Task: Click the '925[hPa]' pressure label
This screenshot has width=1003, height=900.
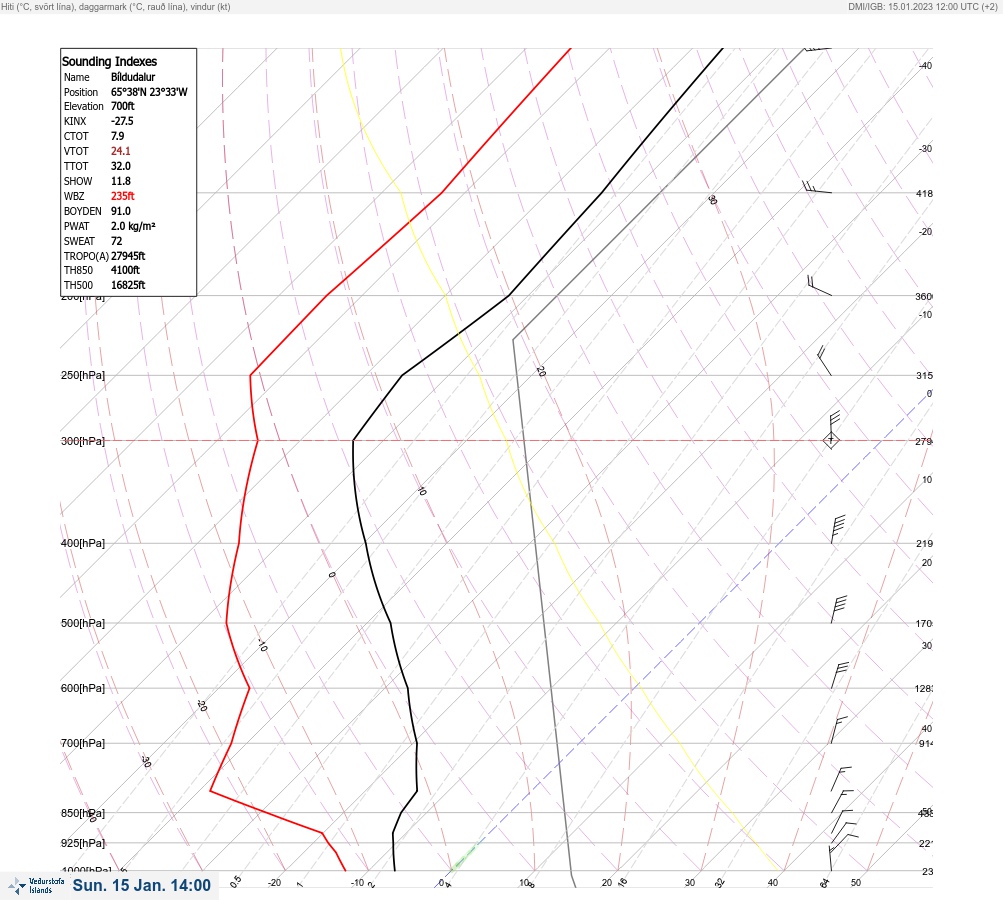Action: (83, 843)
